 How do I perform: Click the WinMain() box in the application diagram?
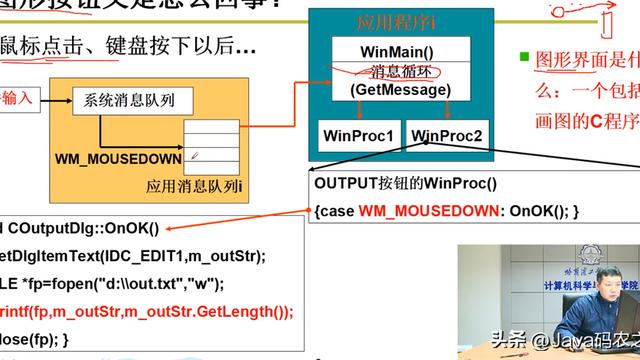coord(401,50)
